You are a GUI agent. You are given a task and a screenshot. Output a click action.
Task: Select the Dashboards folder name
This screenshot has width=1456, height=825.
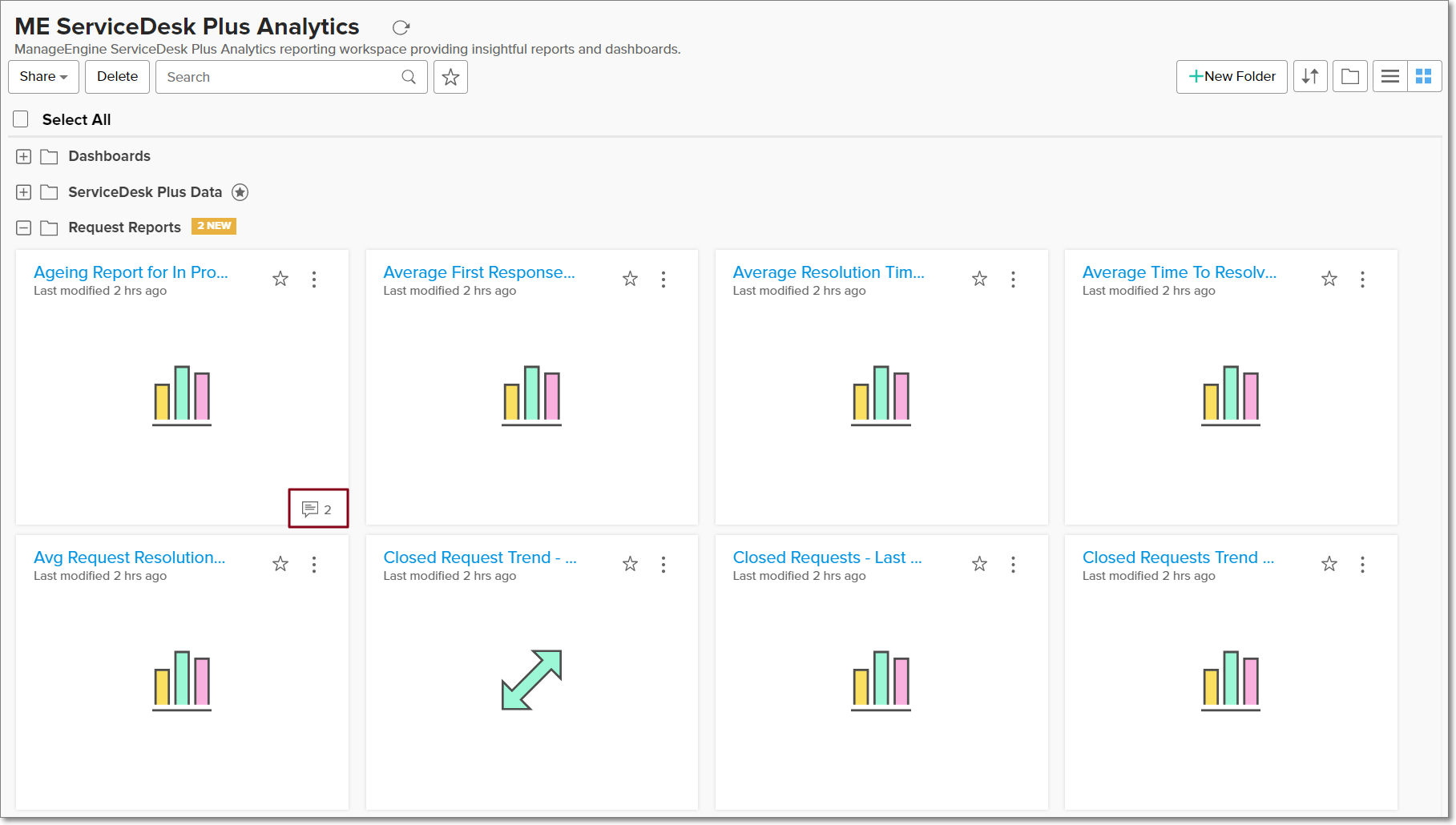click(109, 156)
